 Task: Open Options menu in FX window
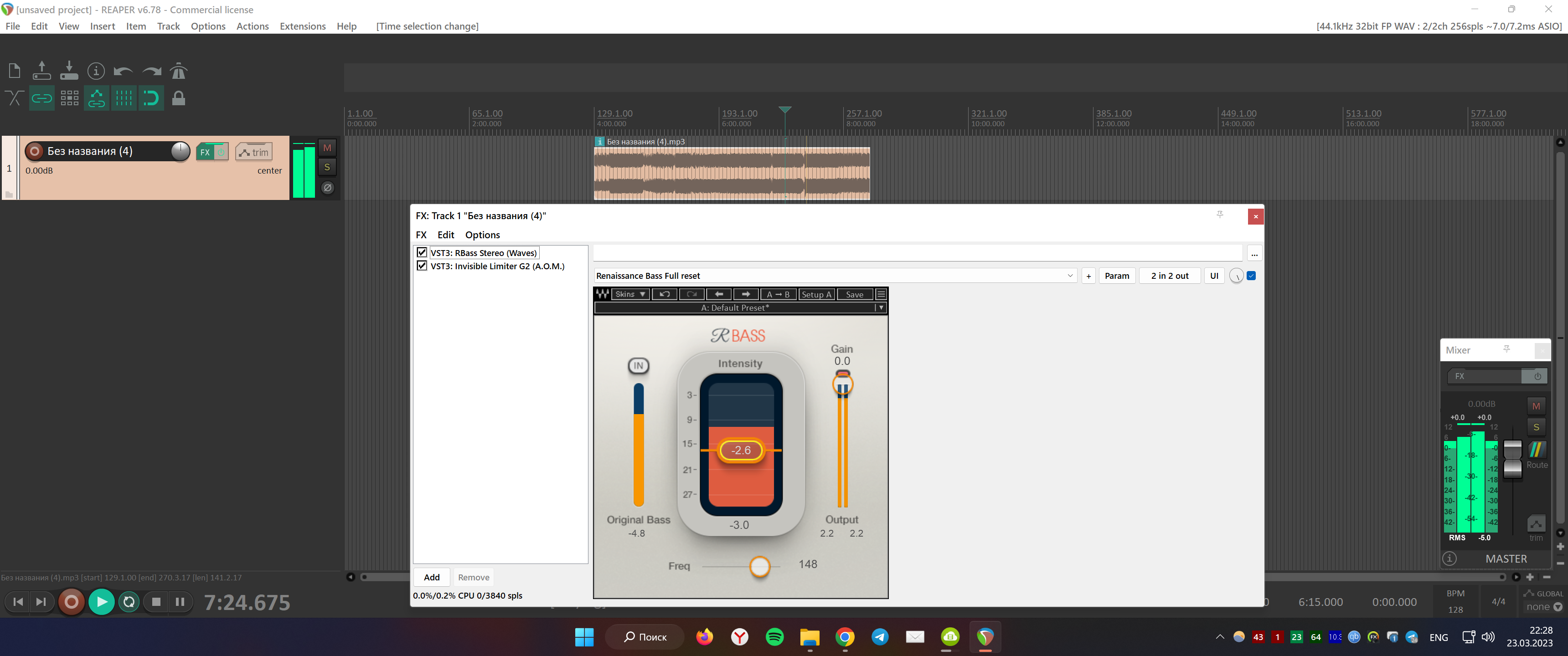tap(482, 235)
